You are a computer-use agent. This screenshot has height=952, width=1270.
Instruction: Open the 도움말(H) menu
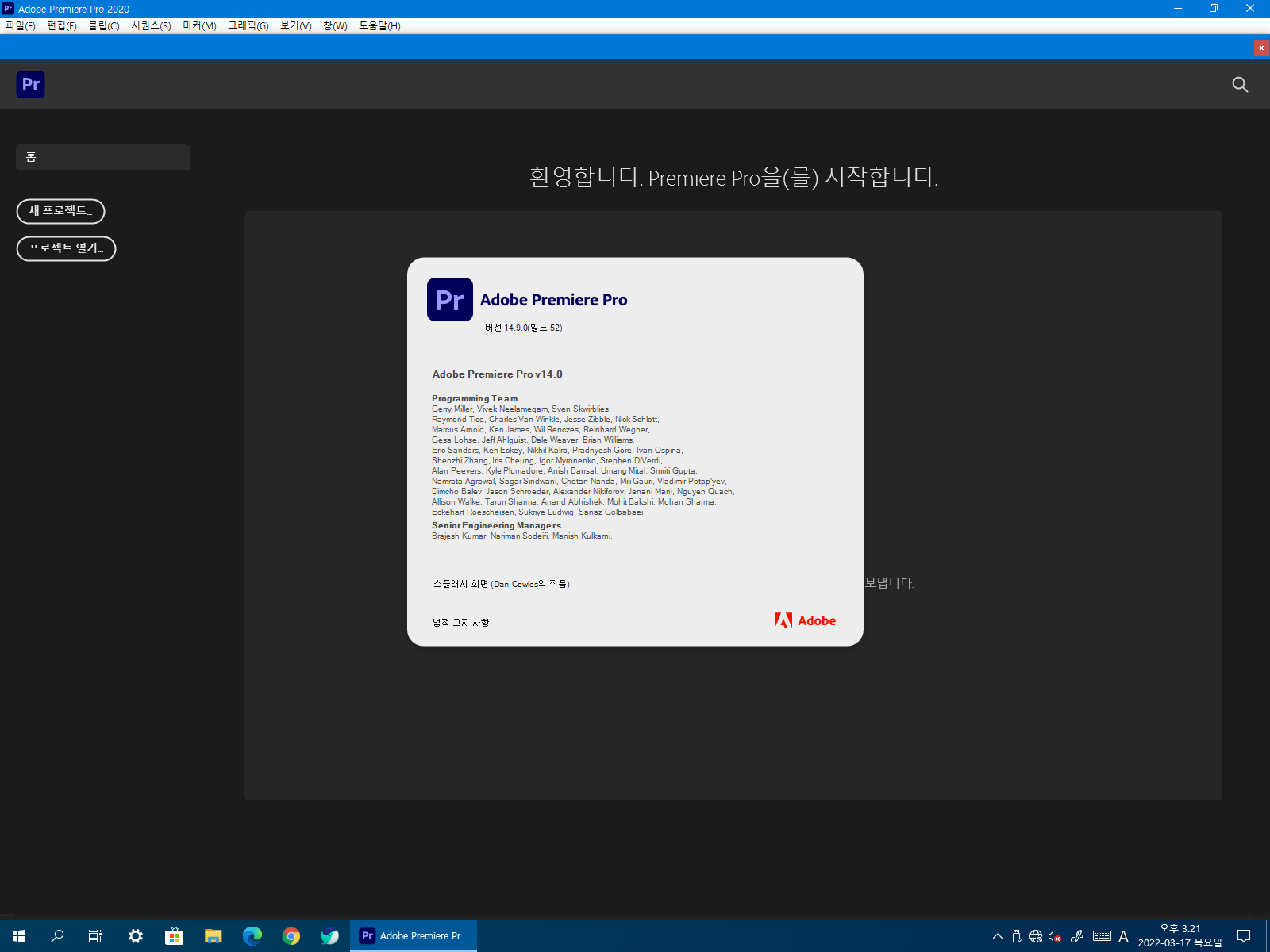379,25
